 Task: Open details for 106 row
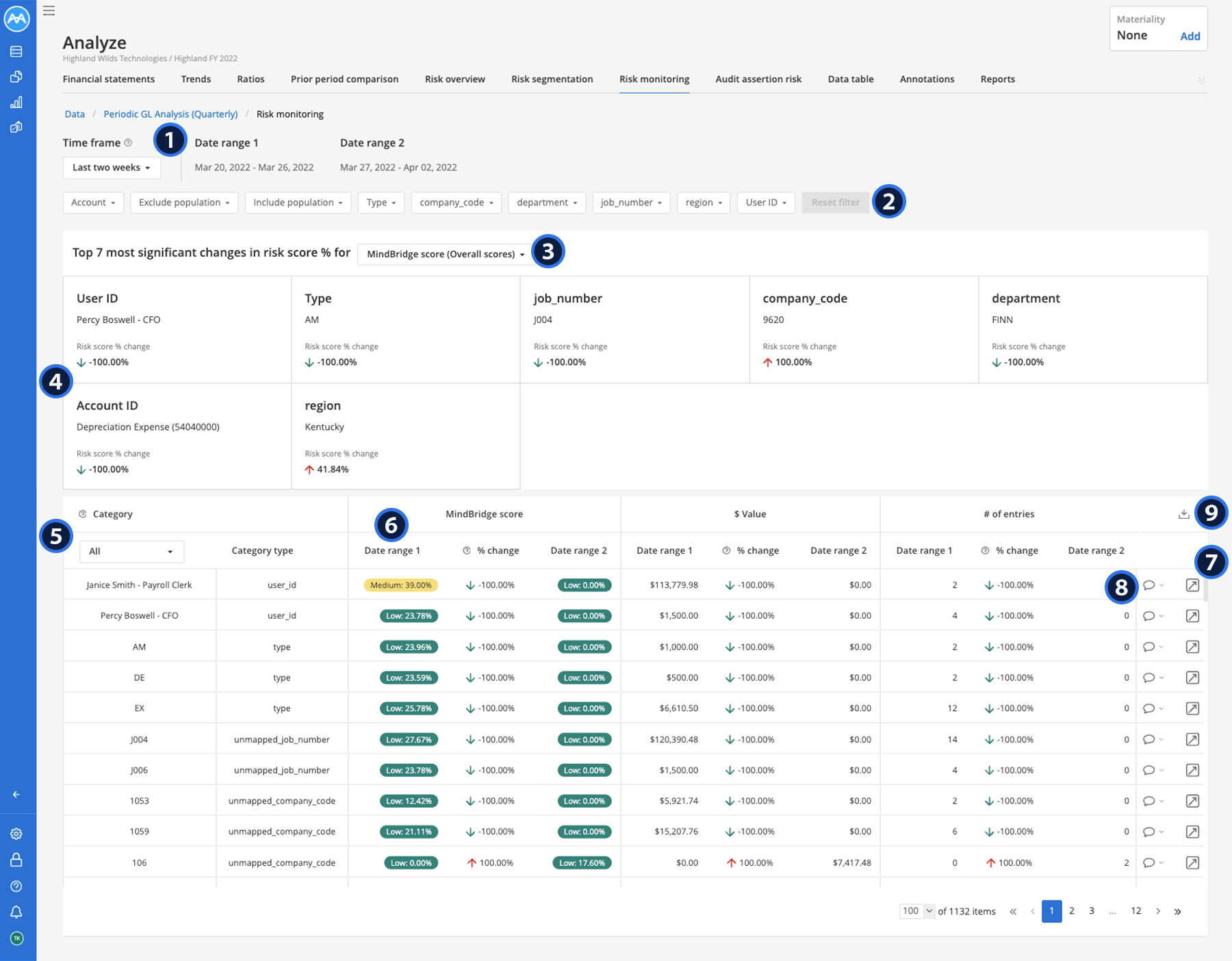[1192, 862]
